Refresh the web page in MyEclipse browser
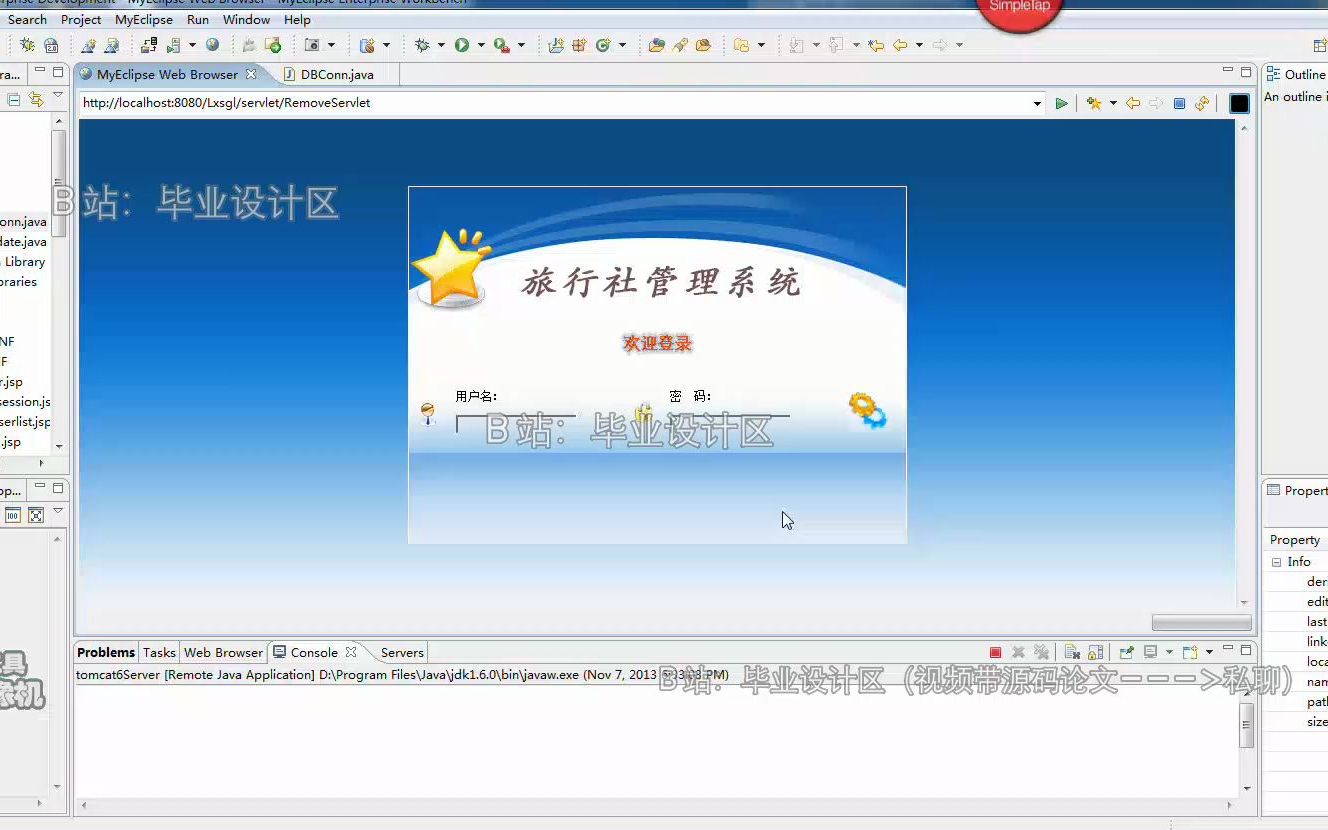 point(1202,103)
